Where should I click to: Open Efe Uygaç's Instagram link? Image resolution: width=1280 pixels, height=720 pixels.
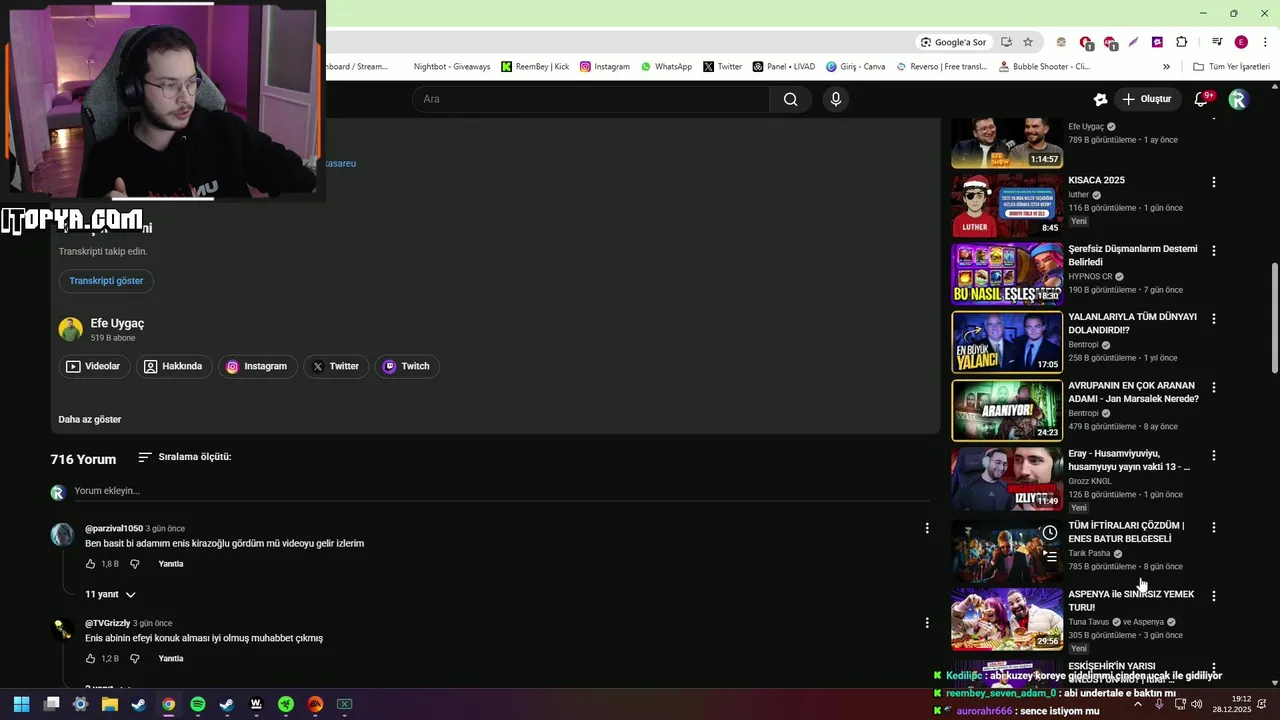coord(257,366)
